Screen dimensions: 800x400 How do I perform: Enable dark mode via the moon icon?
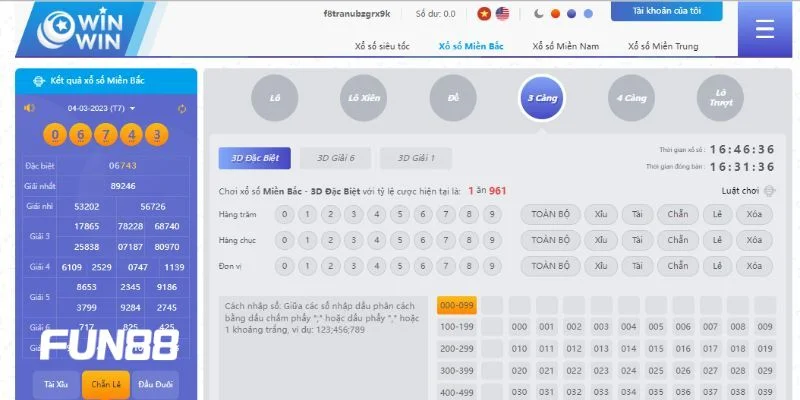coord(539,14)
